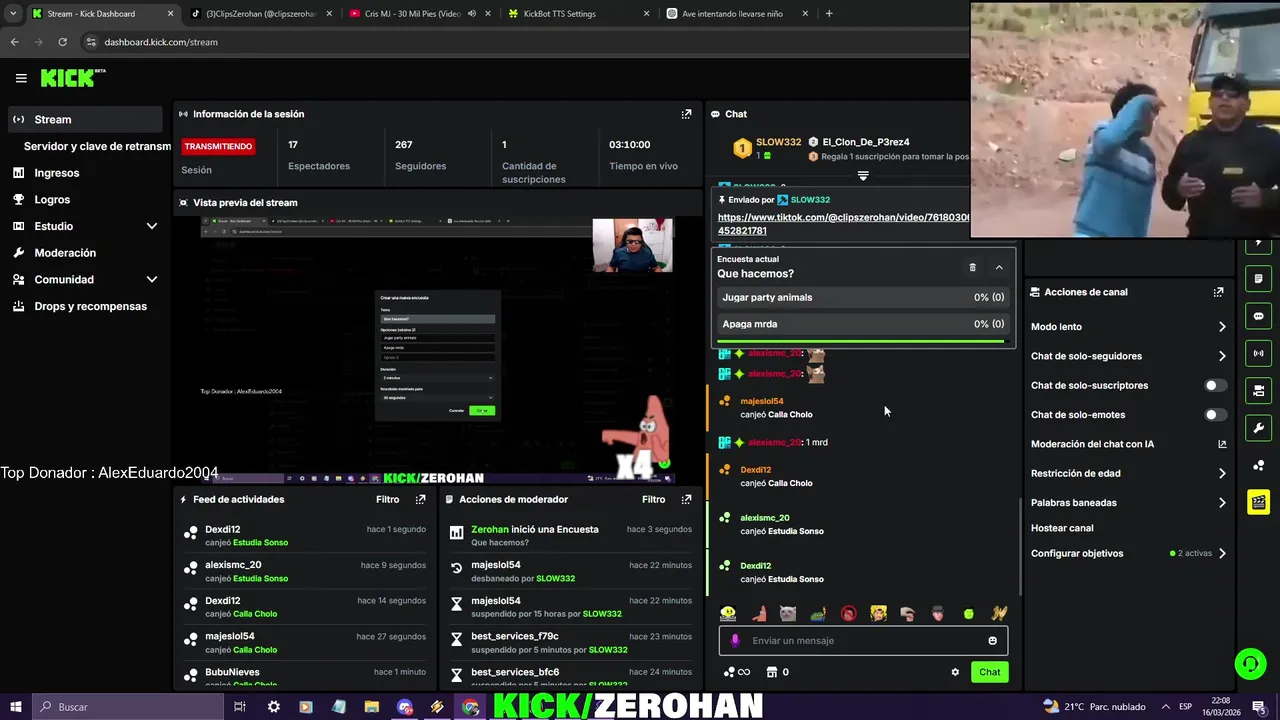
Task: Click the purple microphone icon in message box
Action: coord(735,641)
